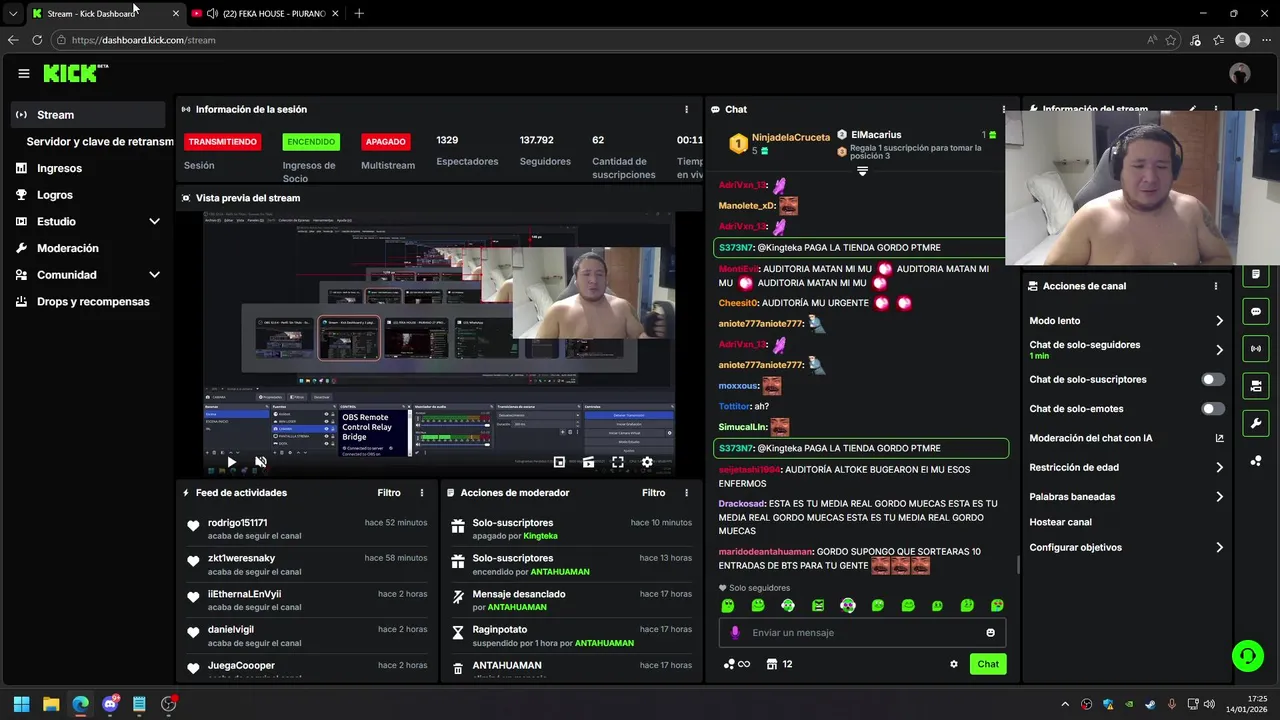Viewport: 1280px width, 720px height.
Task: Open the new browser tab plus button
Action: click(x=359, y=13)
